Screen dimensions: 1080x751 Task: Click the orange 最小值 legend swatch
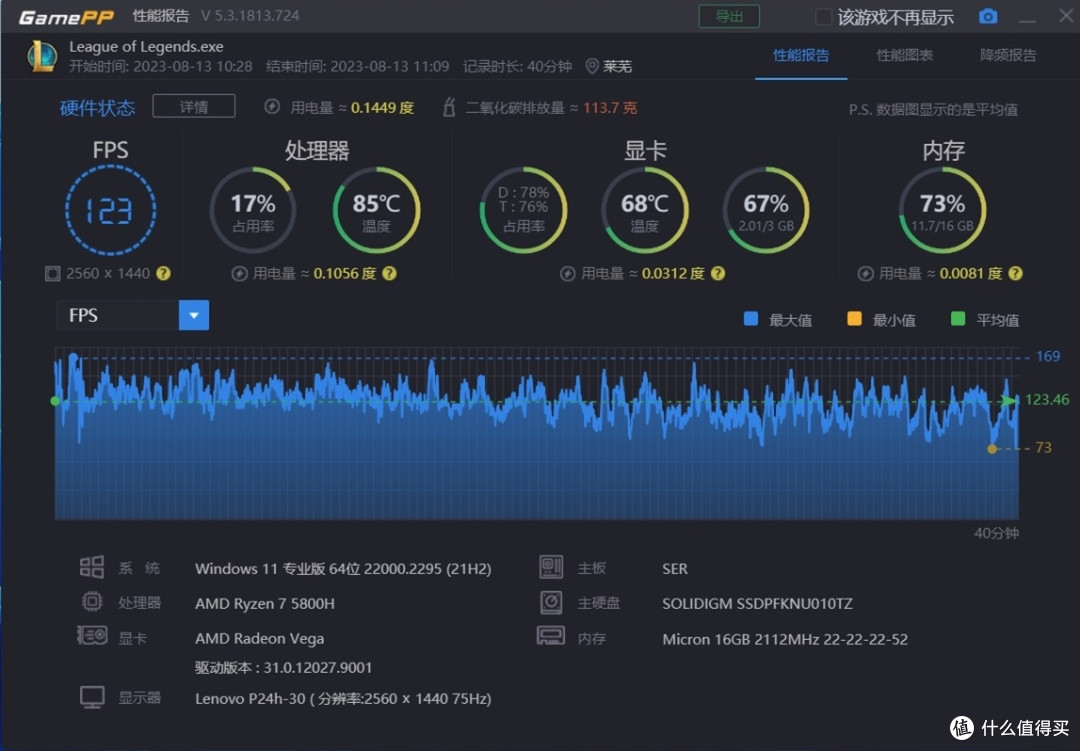tap(854, 318)
